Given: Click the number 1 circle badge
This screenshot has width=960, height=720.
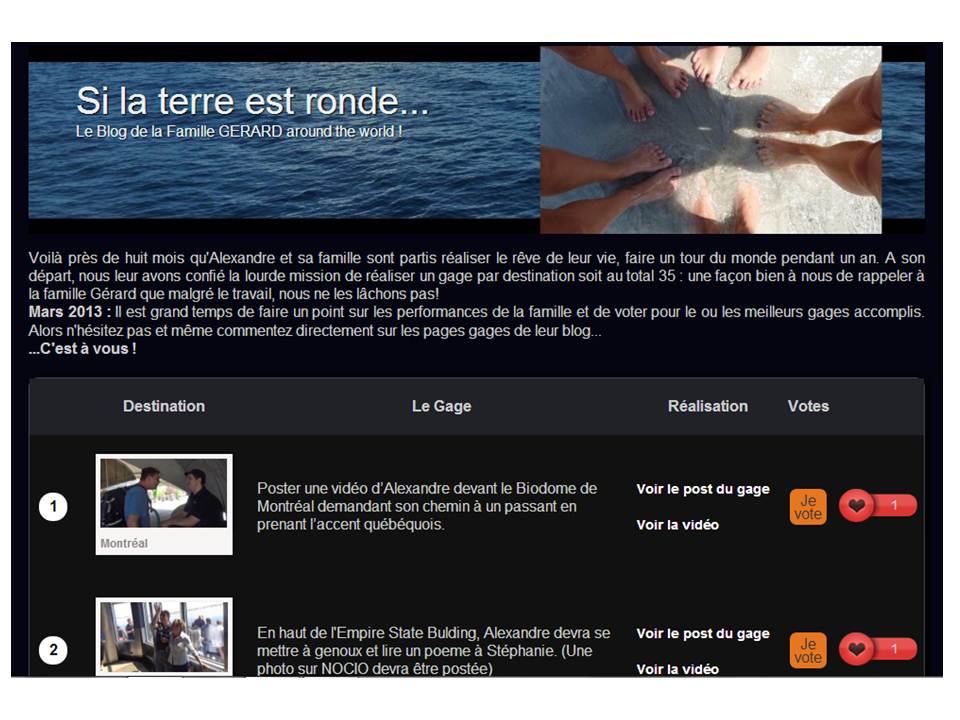Looking at the screenshot, I should click(53, 507).
